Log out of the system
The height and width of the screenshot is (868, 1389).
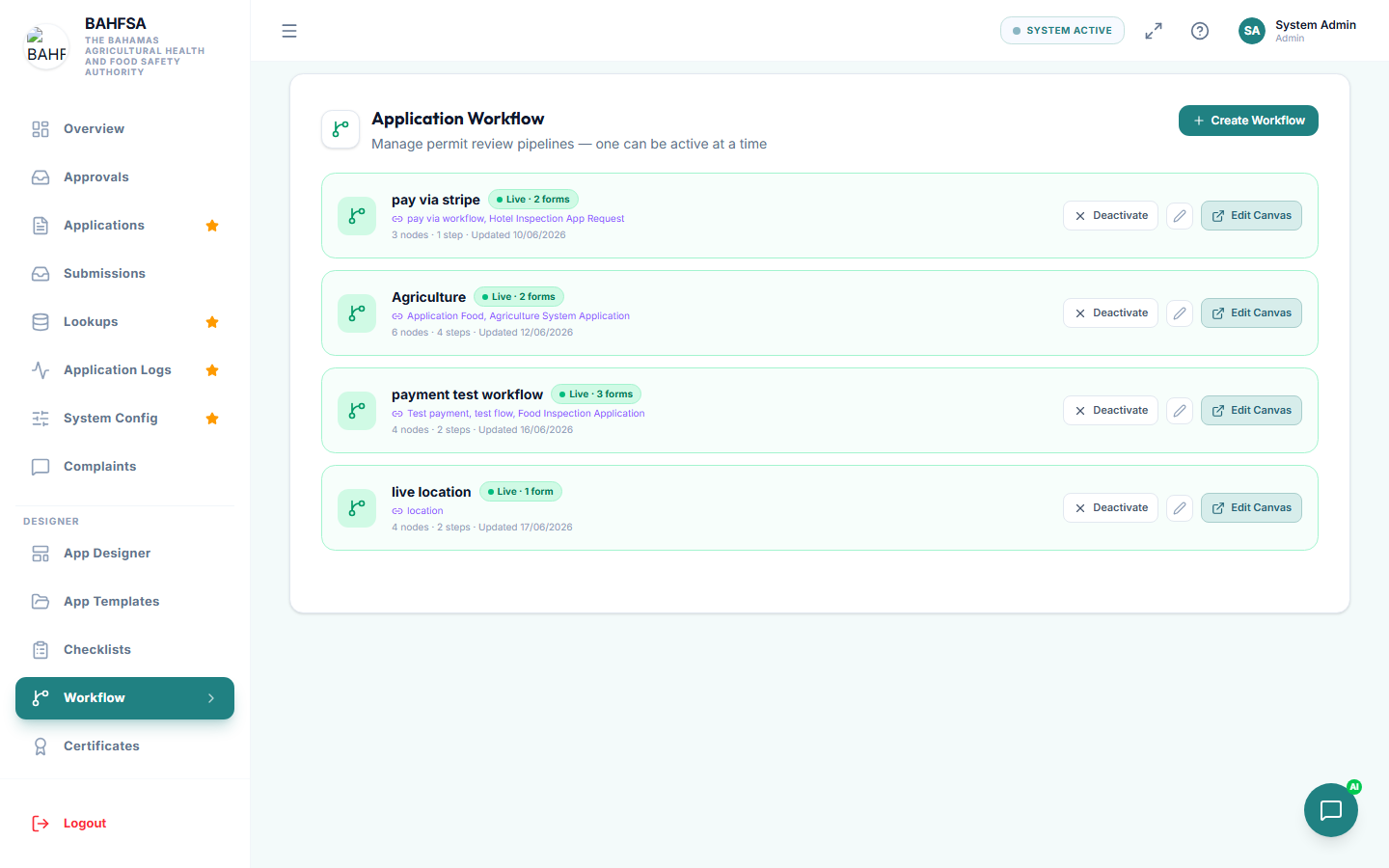tap(124, 824)
